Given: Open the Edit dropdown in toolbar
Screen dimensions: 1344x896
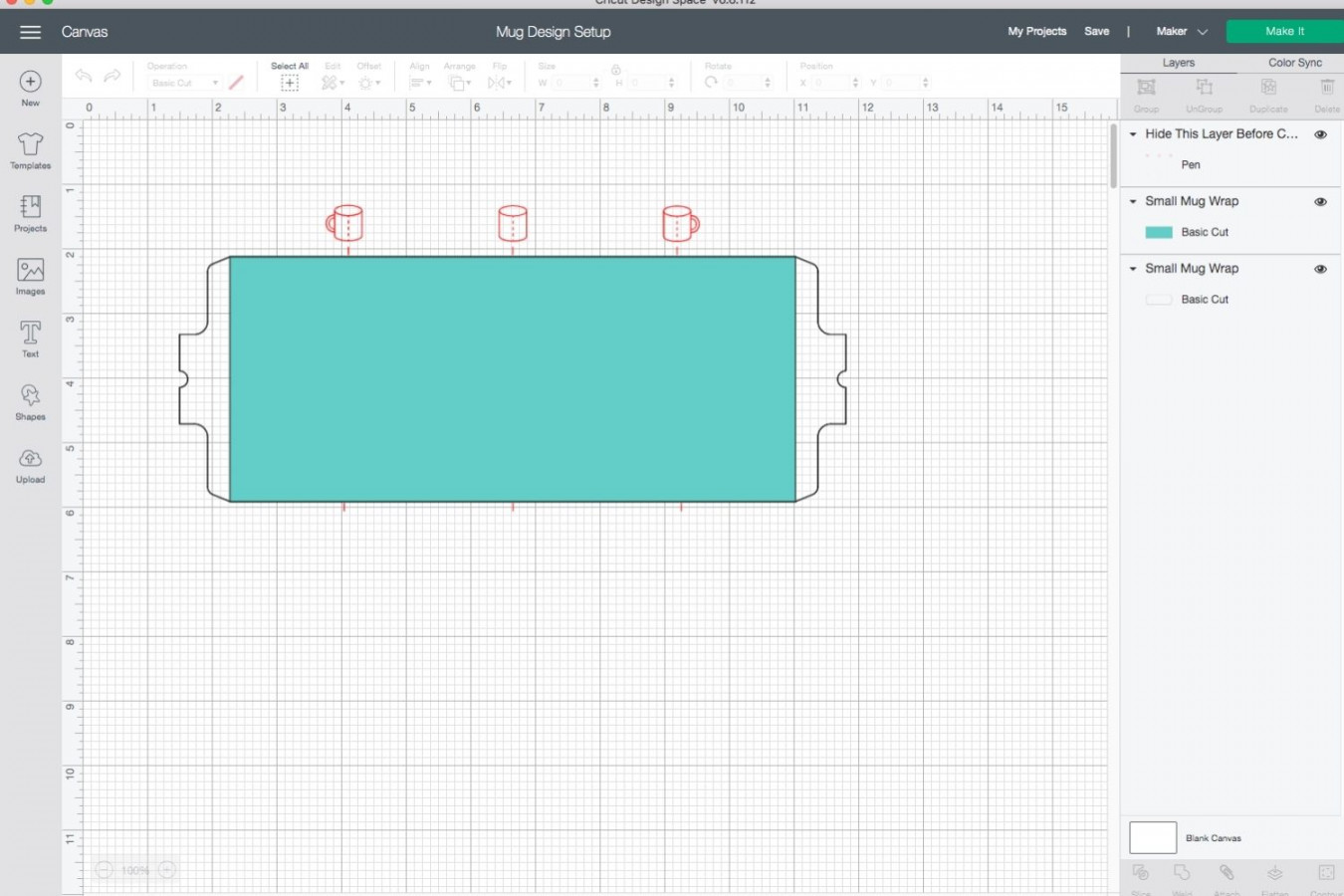Looking at the screenshot, I should pyautogui.click(x=333, y=83).
